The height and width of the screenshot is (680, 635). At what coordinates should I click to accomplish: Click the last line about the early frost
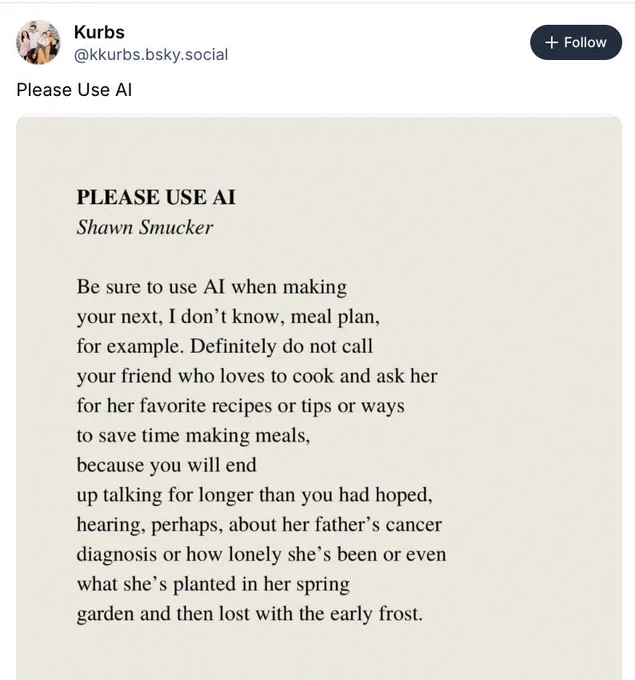click(x=250, y=614)
